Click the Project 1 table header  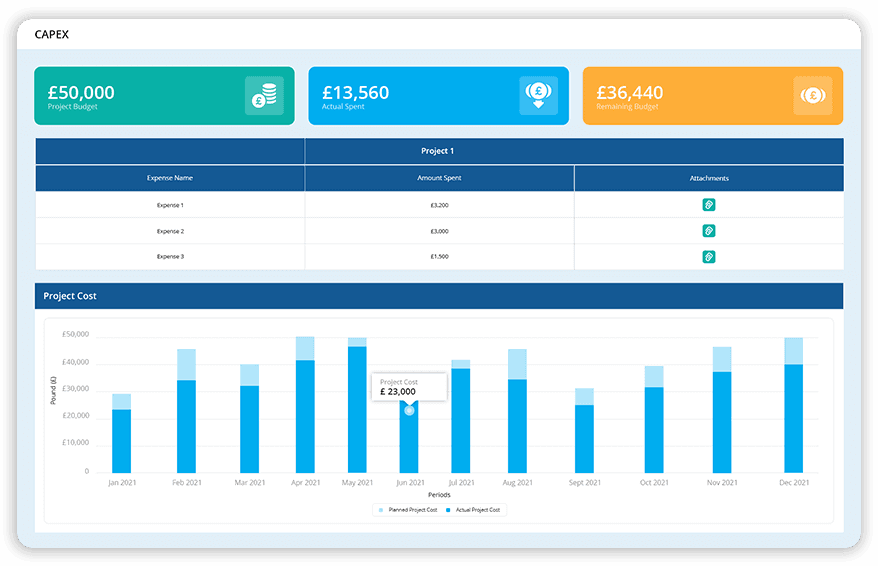tap(437, 151)
